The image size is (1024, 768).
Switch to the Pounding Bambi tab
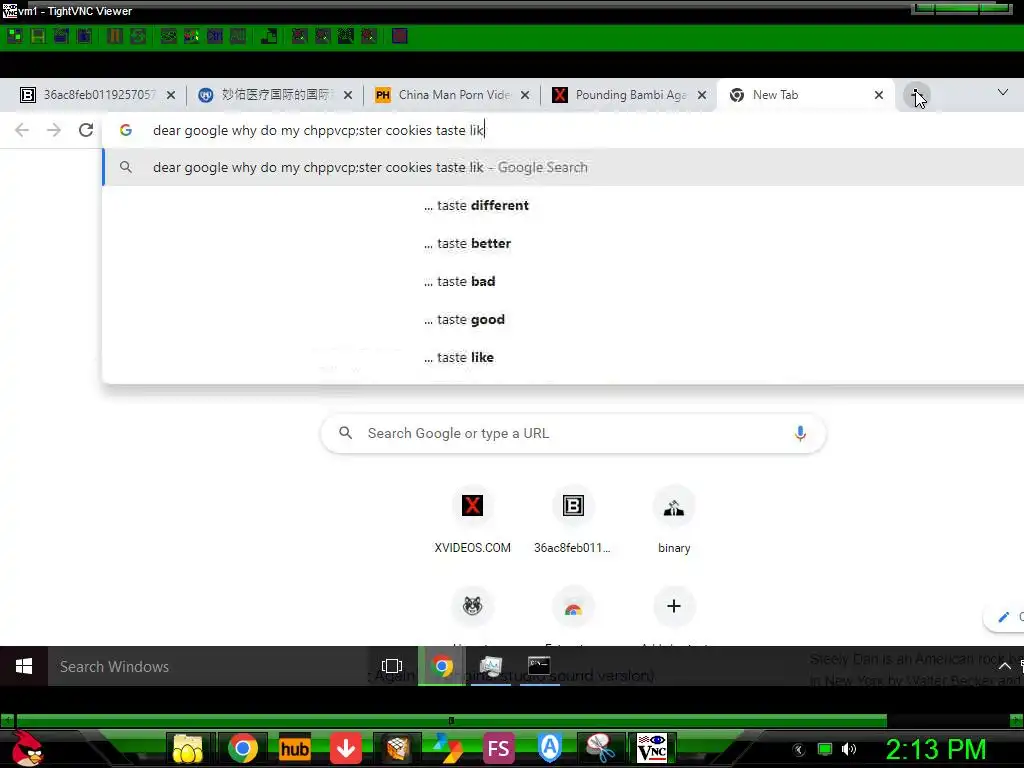[630, 95]
